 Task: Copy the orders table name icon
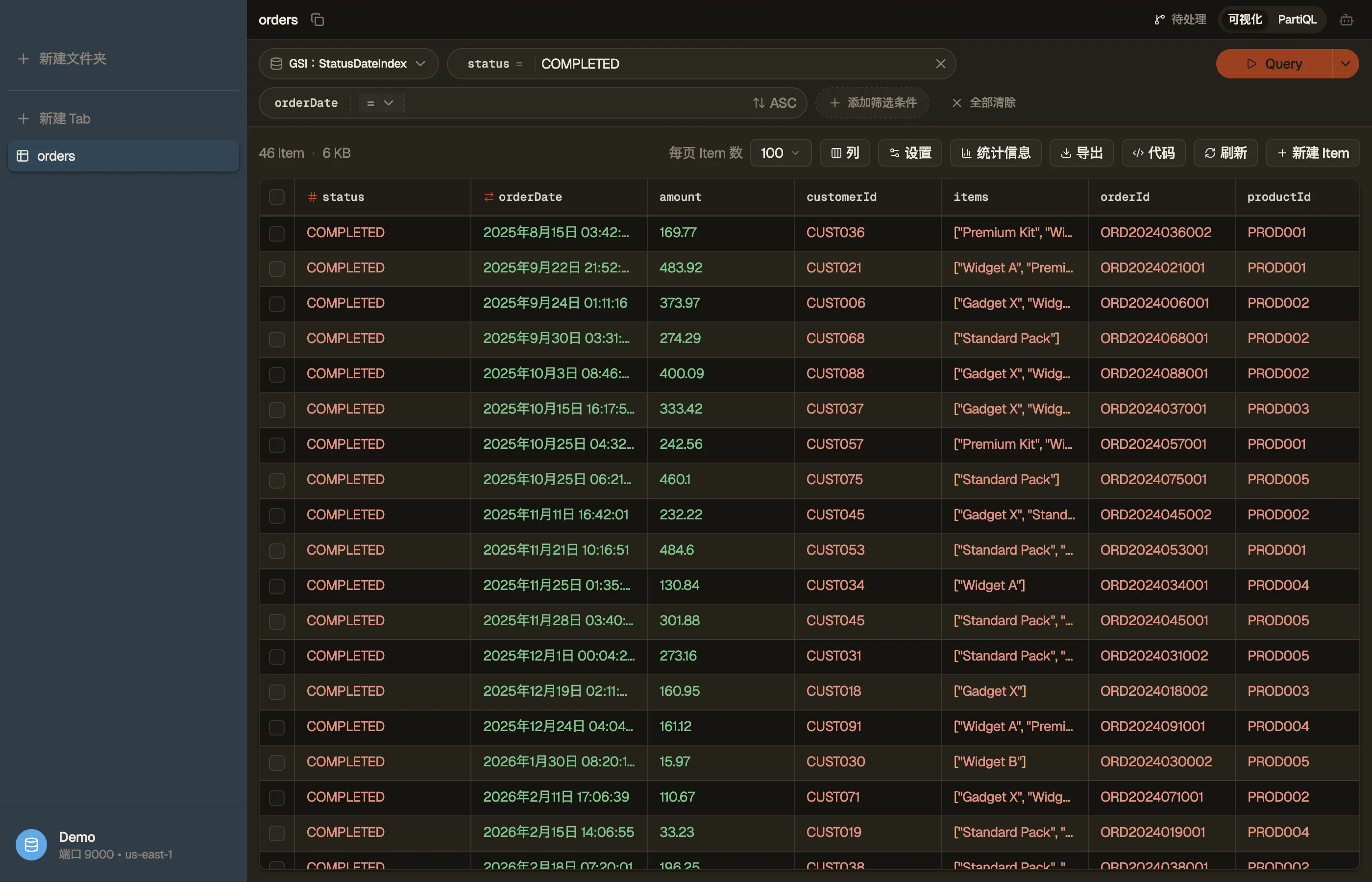tap(317, 20)
